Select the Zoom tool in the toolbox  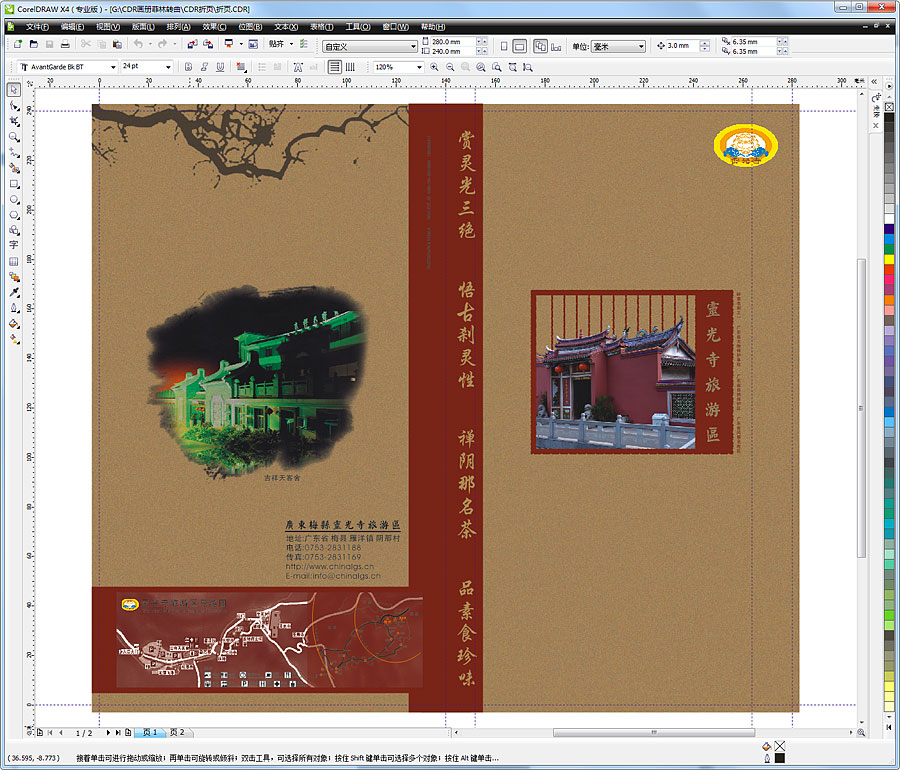(14, 136)
